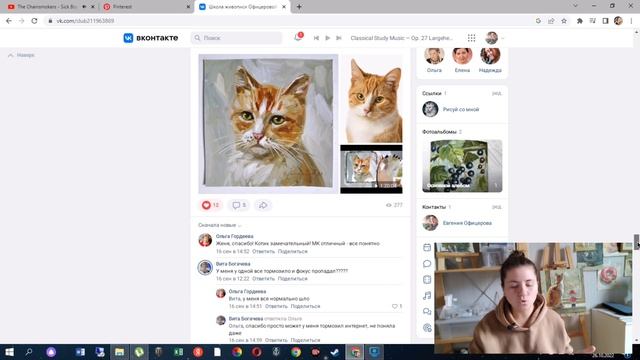
Task: Share this page from address bar
Action: click(551, 21)
